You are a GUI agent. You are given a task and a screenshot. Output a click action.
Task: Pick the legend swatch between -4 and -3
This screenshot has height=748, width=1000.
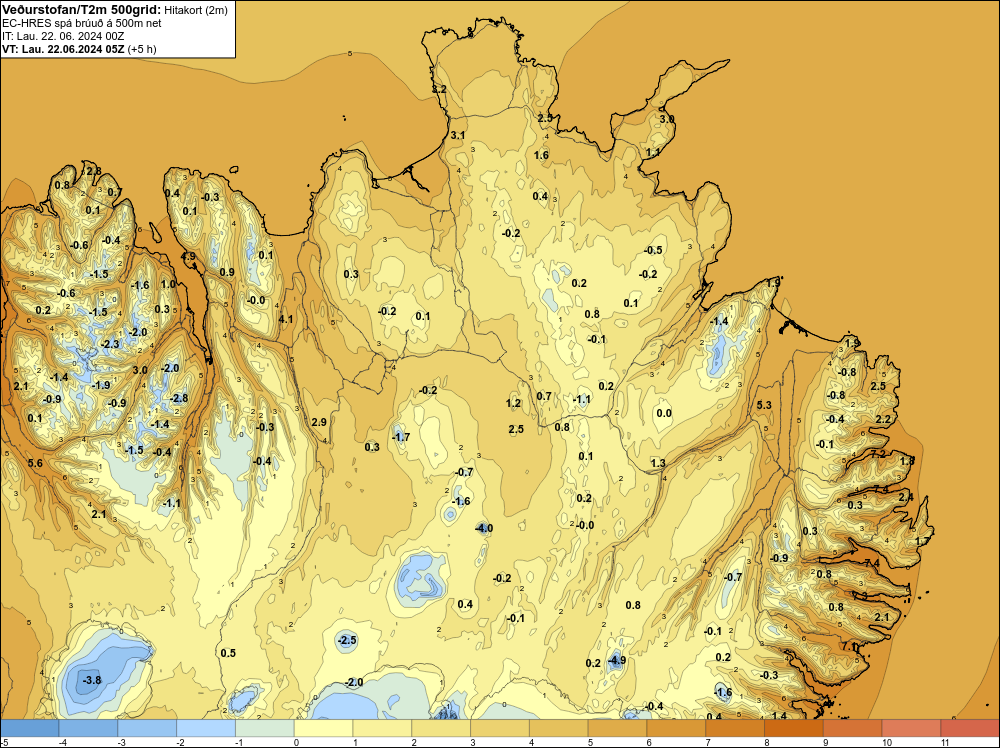click(x=88, y=728)
